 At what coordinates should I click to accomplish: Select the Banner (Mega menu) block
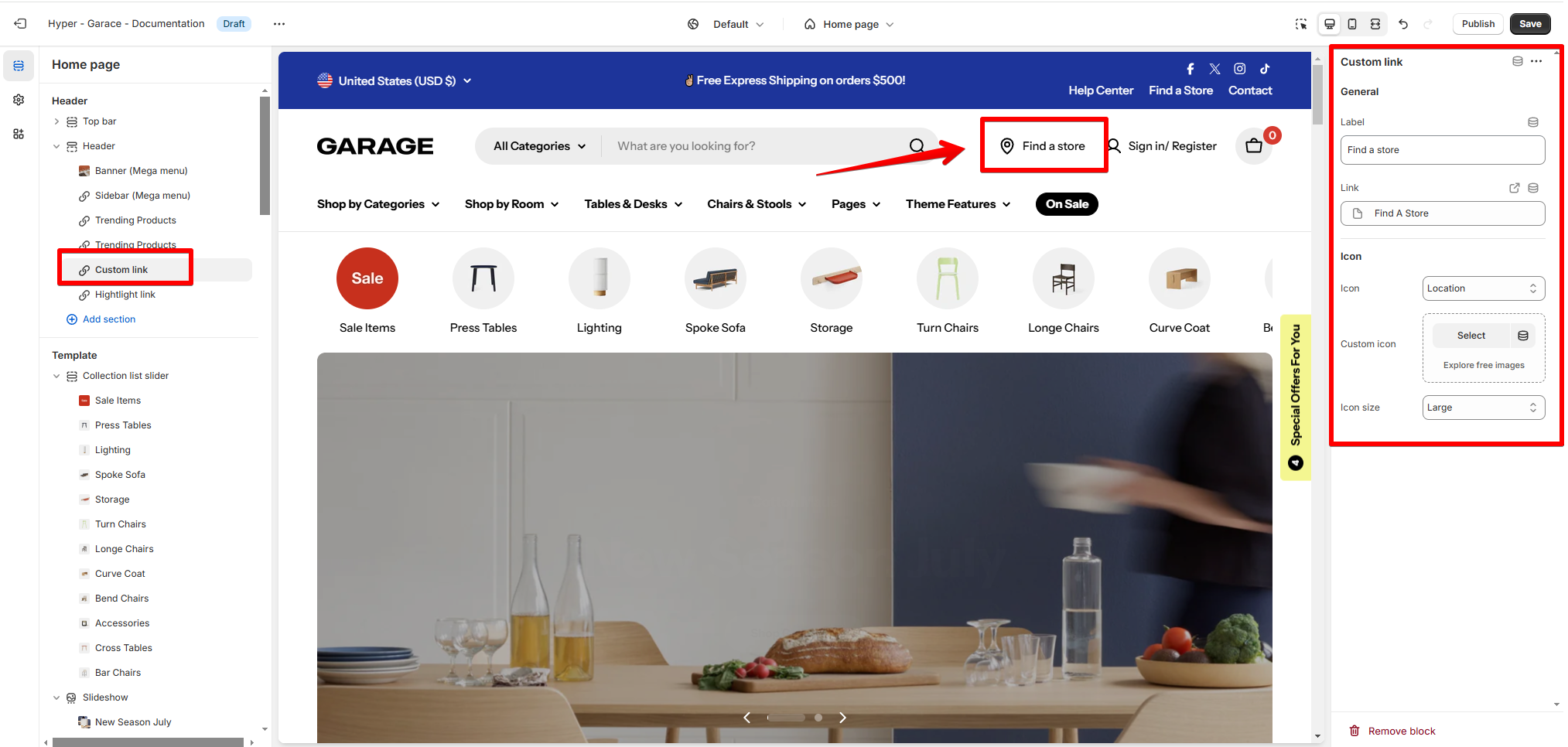click(x=141, y=171)
